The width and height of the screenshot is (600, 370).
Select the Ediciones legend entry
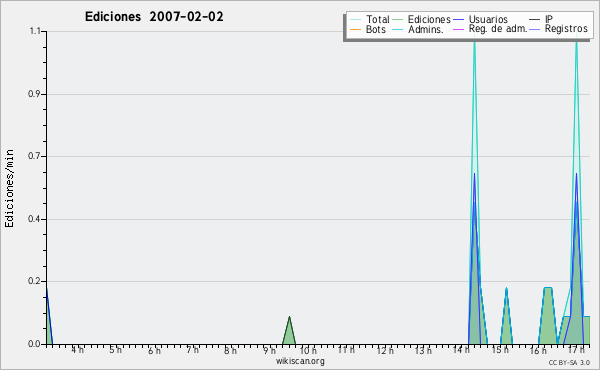point(421,19)
